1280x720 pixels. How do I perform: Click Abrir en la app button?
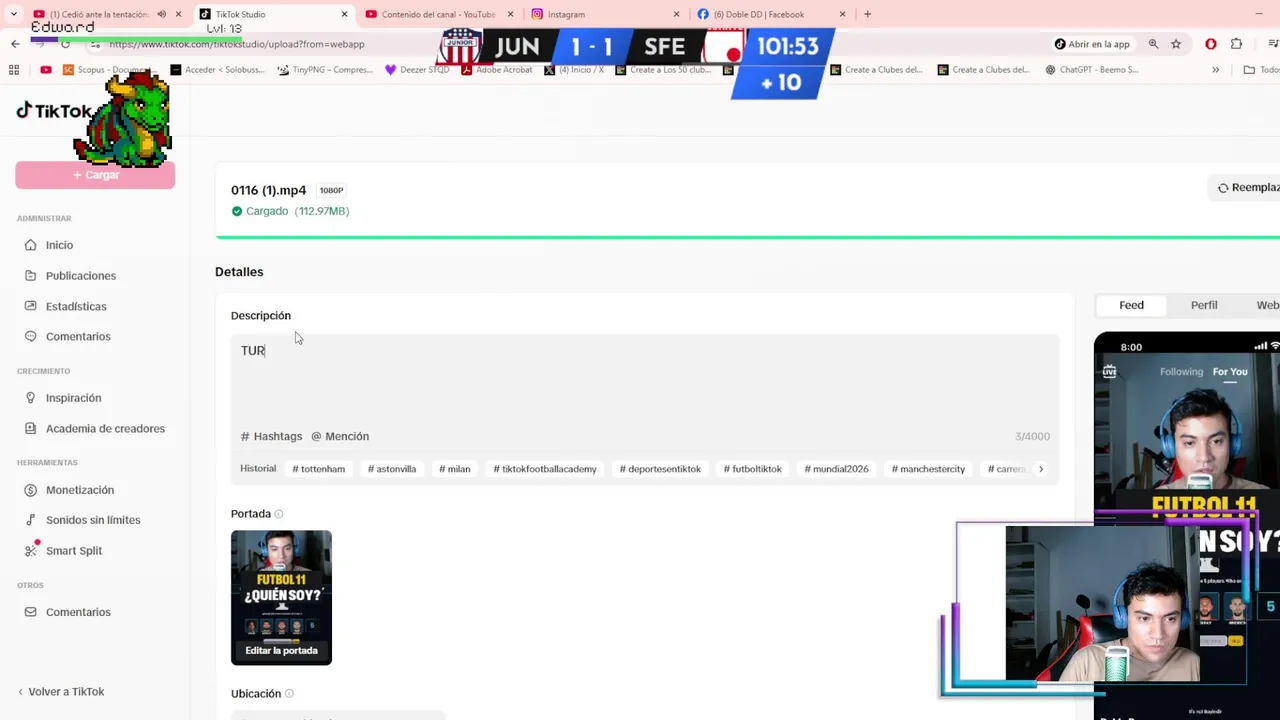pos(1092,44)
